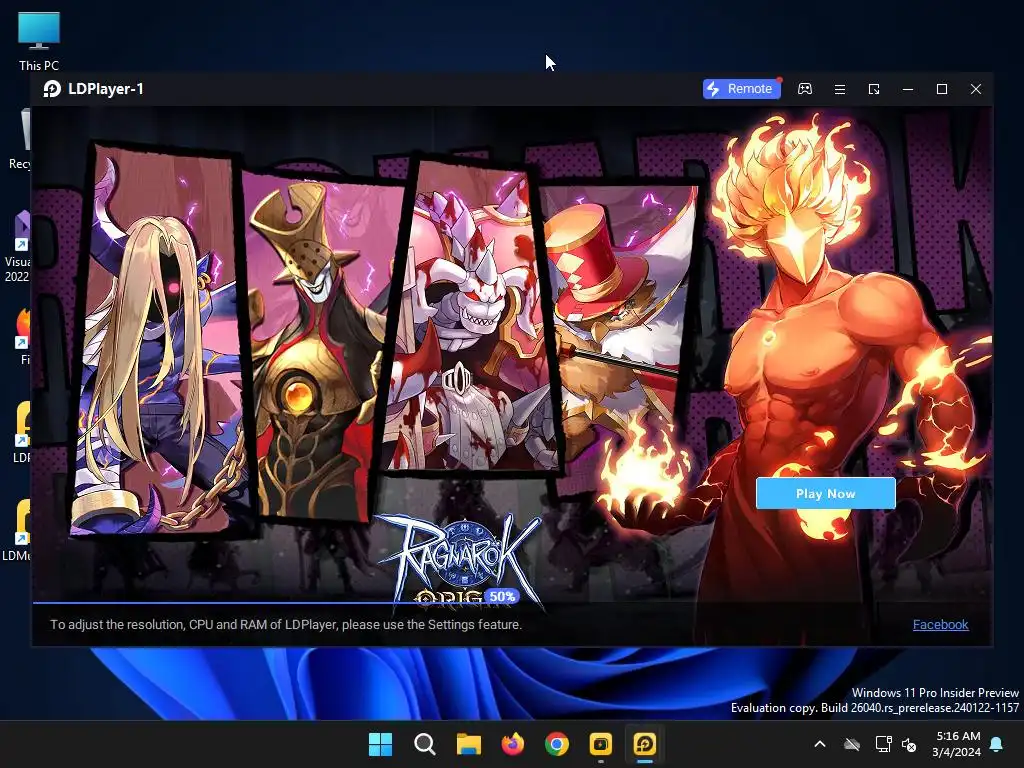Select the Firefox desktop shortcut

pos(24,337)
